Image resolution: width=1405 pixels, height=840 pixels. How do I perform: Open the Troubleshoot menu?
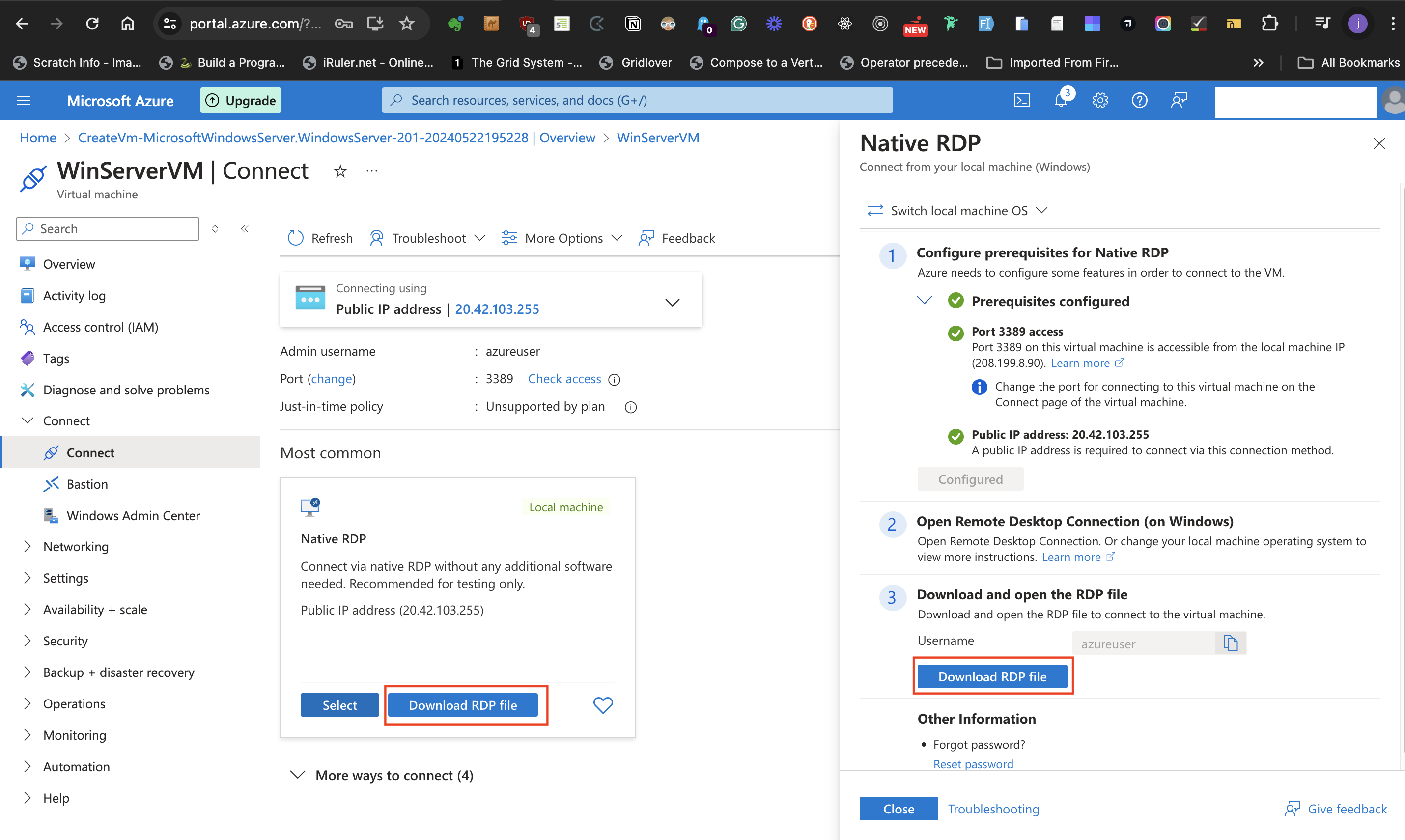428,238
